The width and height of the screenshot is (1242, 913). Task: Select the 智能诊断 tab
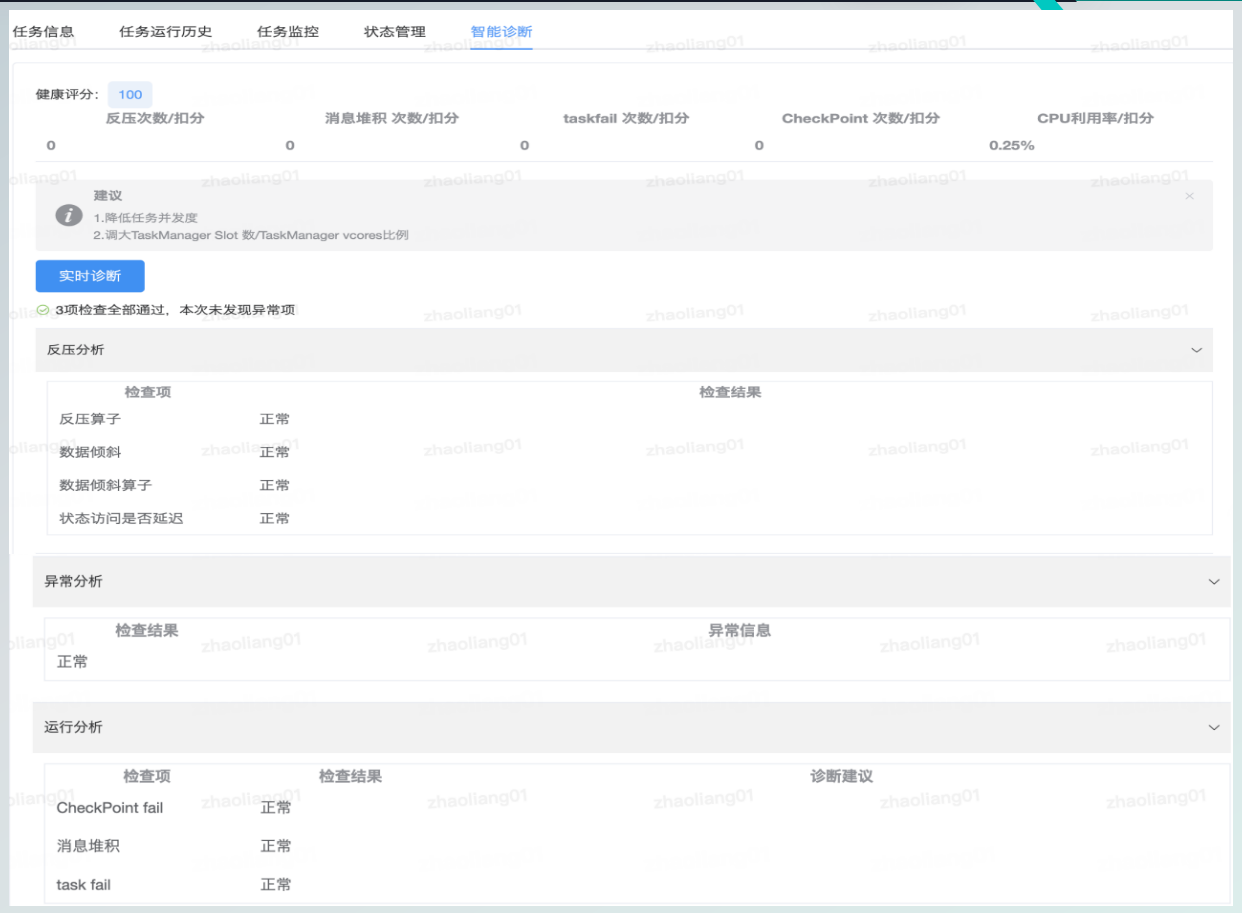click(x=501, y=31)
